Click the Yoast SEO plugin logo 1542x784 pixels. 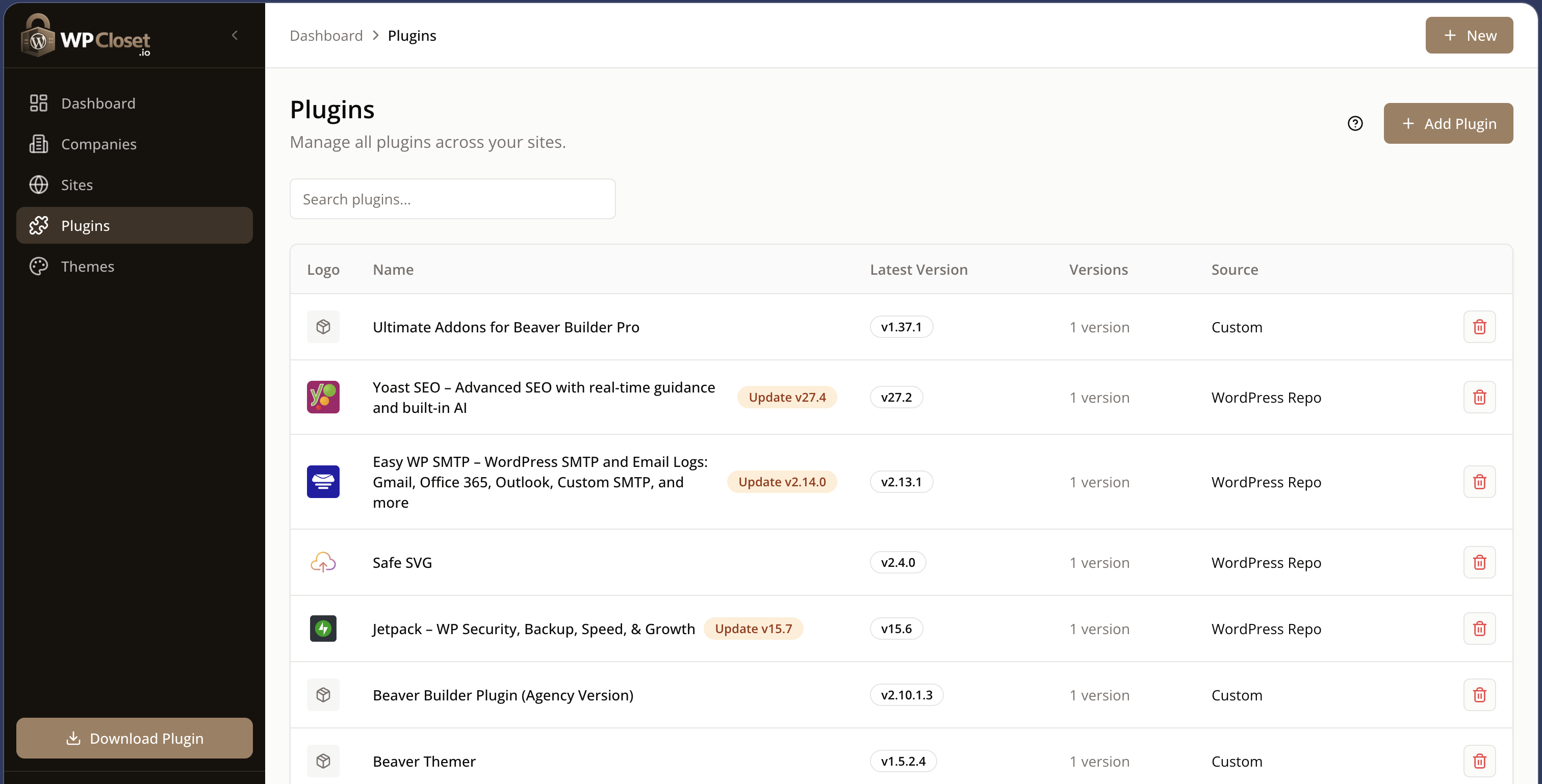click(323, 398)
